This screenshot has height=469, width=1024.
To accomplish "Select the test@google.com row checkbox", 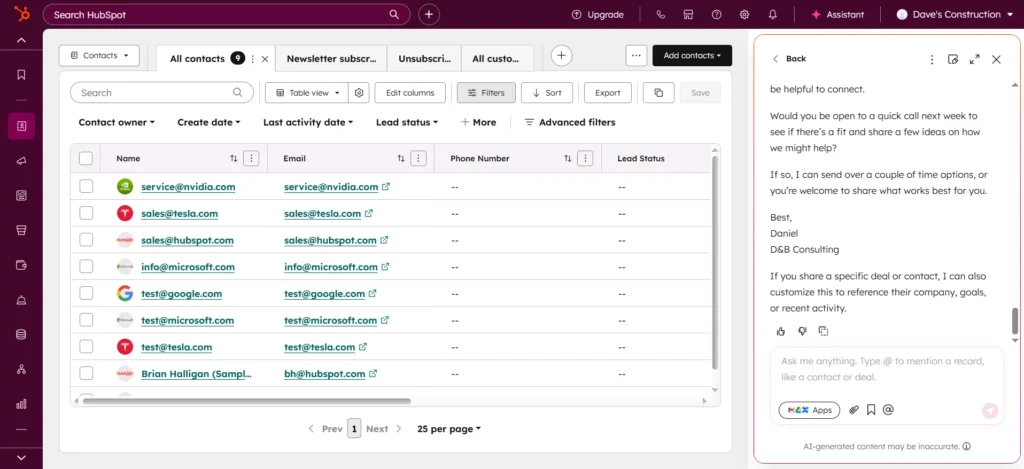I will 86,293.
